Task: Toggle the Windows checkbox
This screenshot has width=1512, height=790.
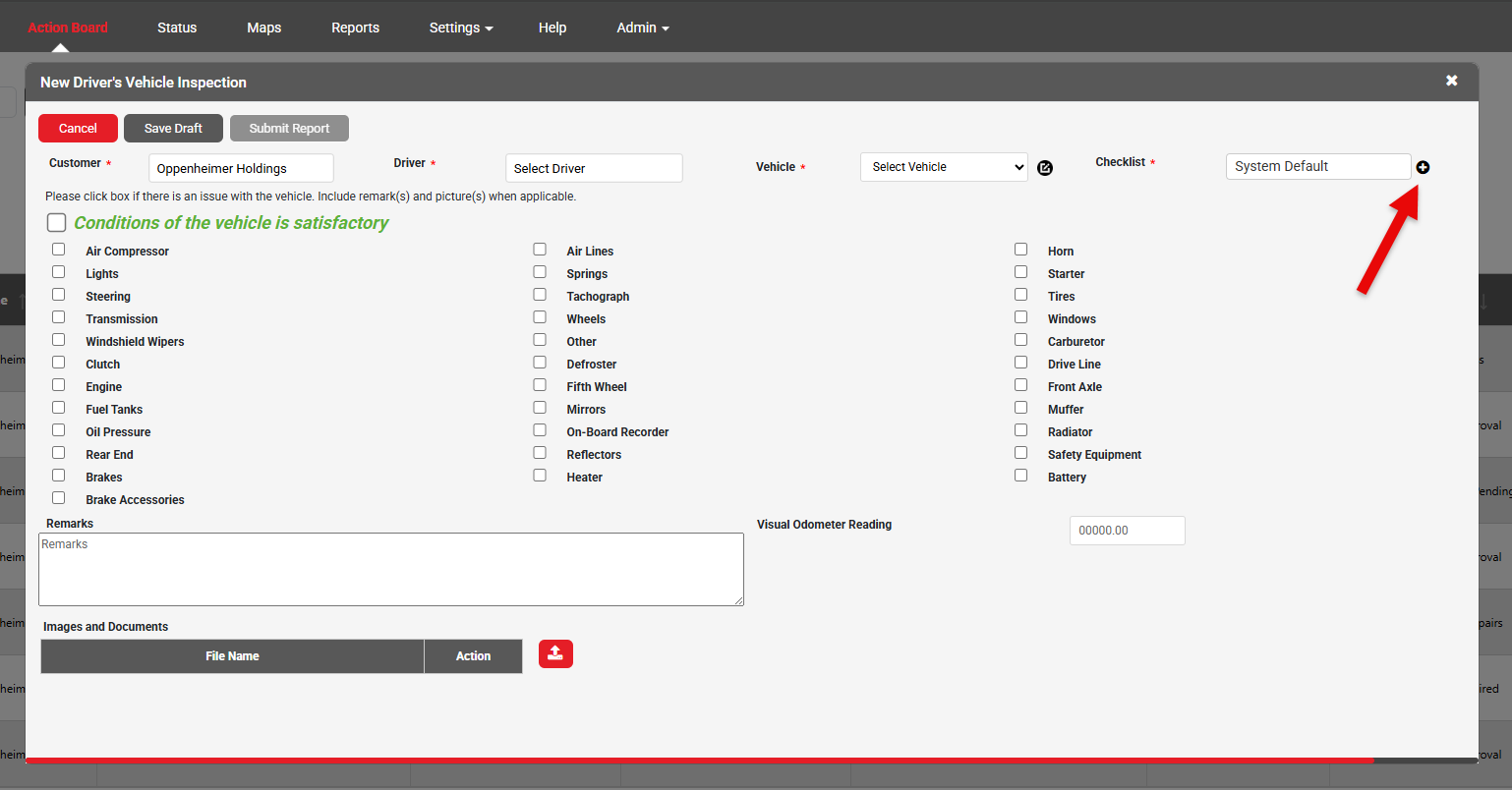Action: 1021,317
